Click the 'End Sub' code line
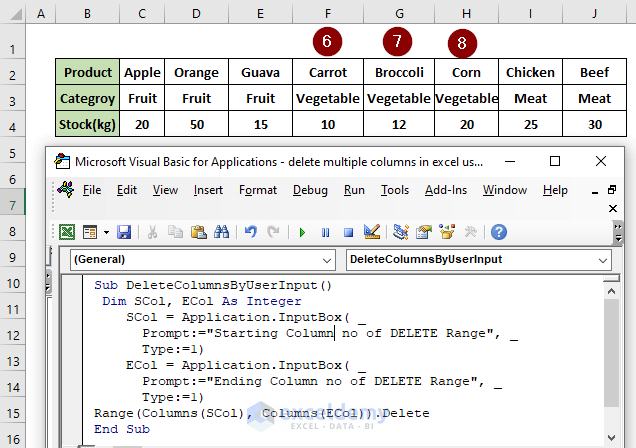The height and width of the screenshot is (448, 636). [122, 429]
